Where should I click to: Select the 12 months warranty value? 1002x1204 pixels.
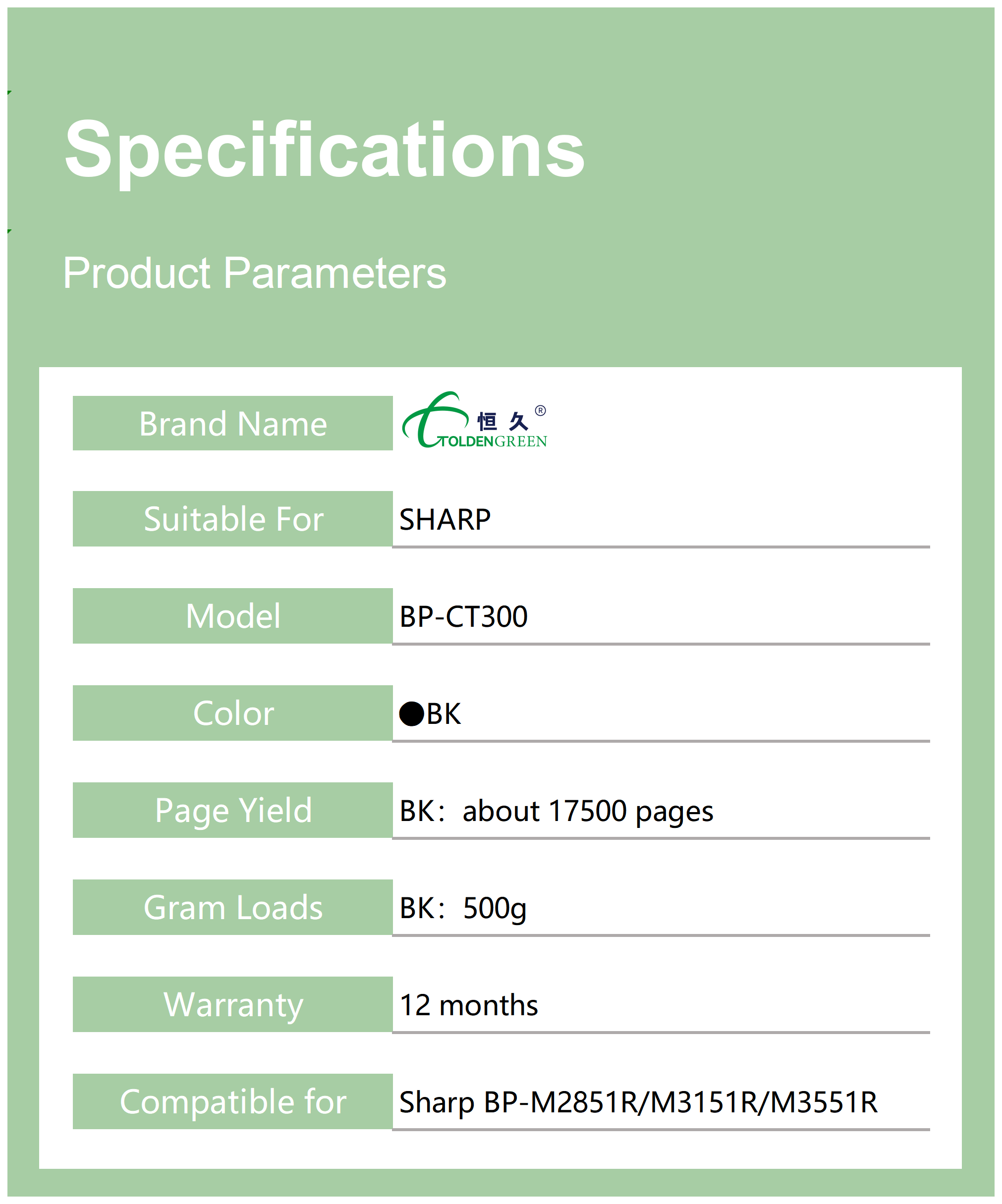469,1006
